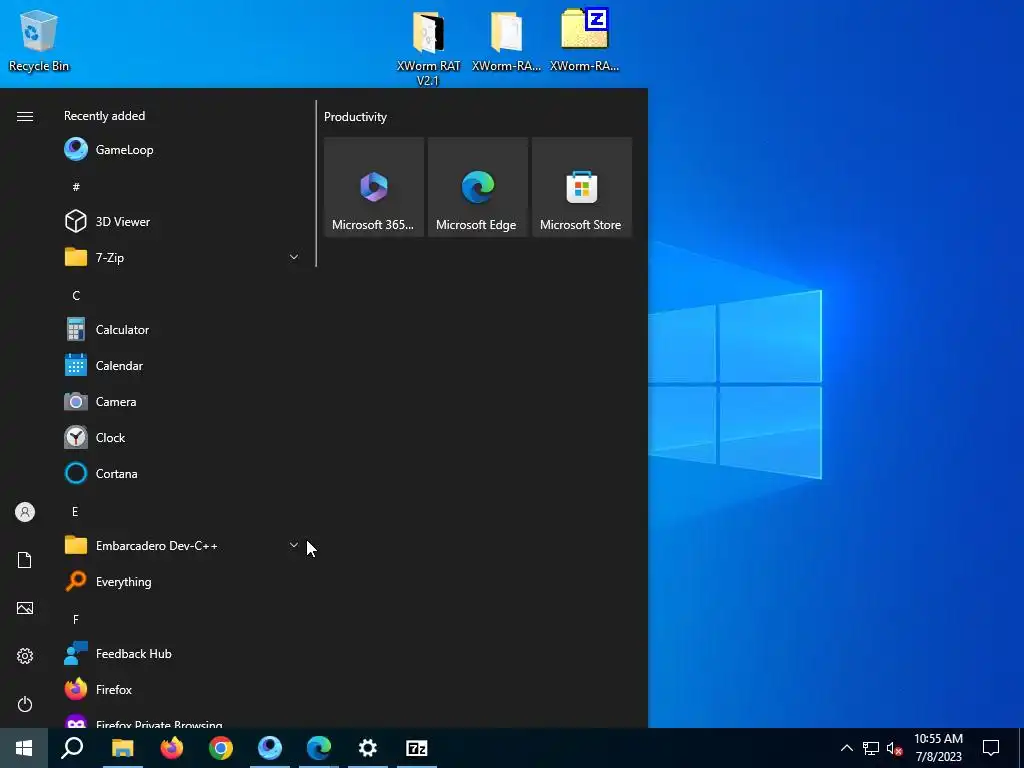Open Calculator app
The image size is (1024, 768).
(x=182, y=330)
